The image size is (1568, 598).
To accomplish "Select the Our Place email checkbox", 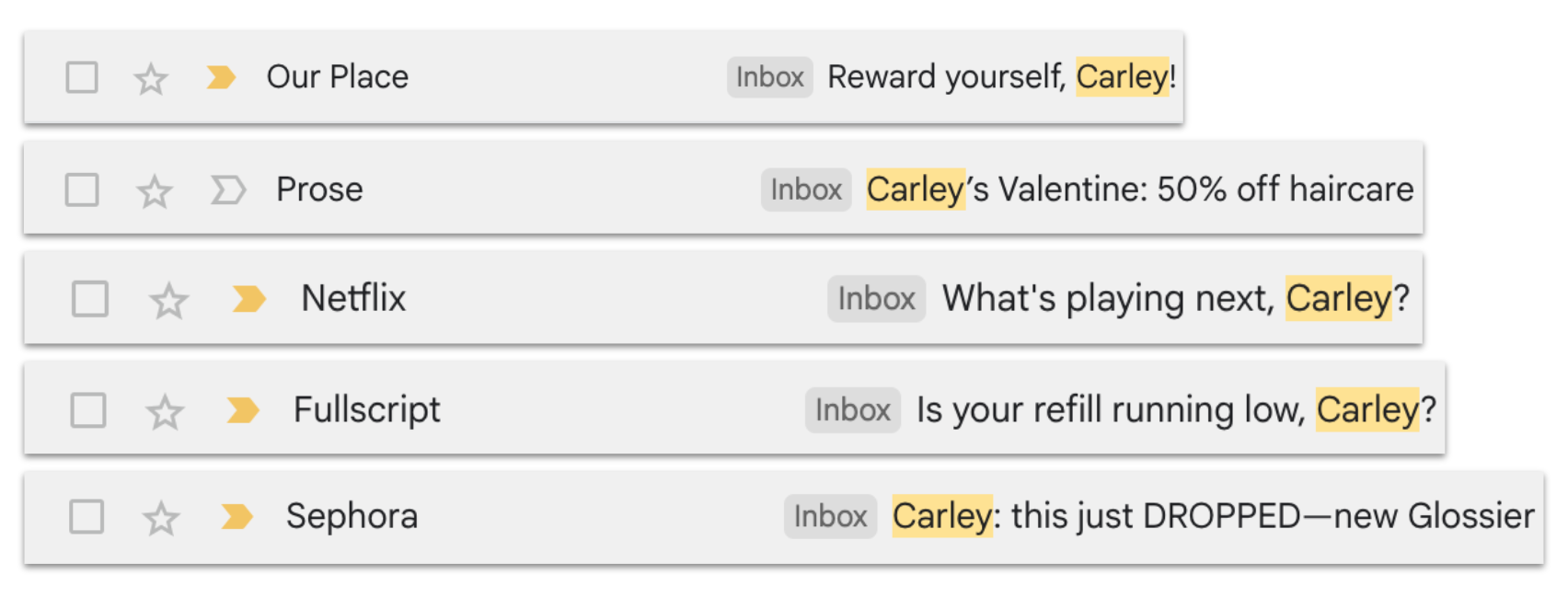I will click(x=82, y=77).
